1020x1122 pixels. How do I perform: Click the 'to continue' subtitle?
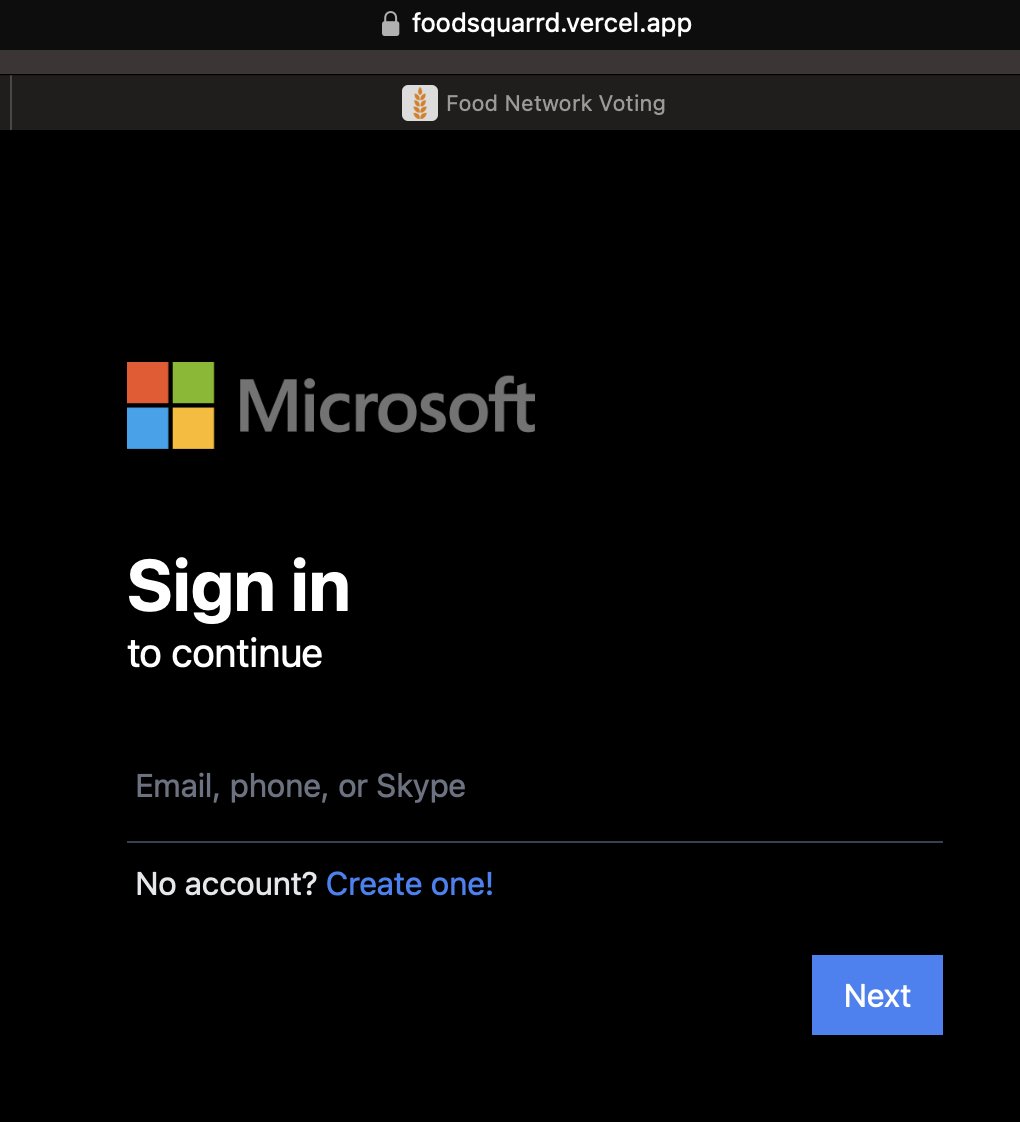[x=225, y=653]
